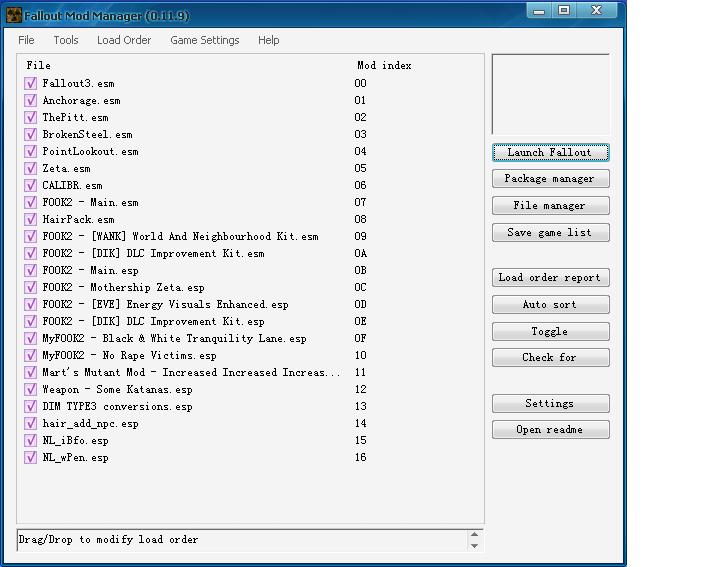This screenshot has width=720, height=567.
Task: Maximize the Fallout Mod Manager window
Action: tap(564, 10)
